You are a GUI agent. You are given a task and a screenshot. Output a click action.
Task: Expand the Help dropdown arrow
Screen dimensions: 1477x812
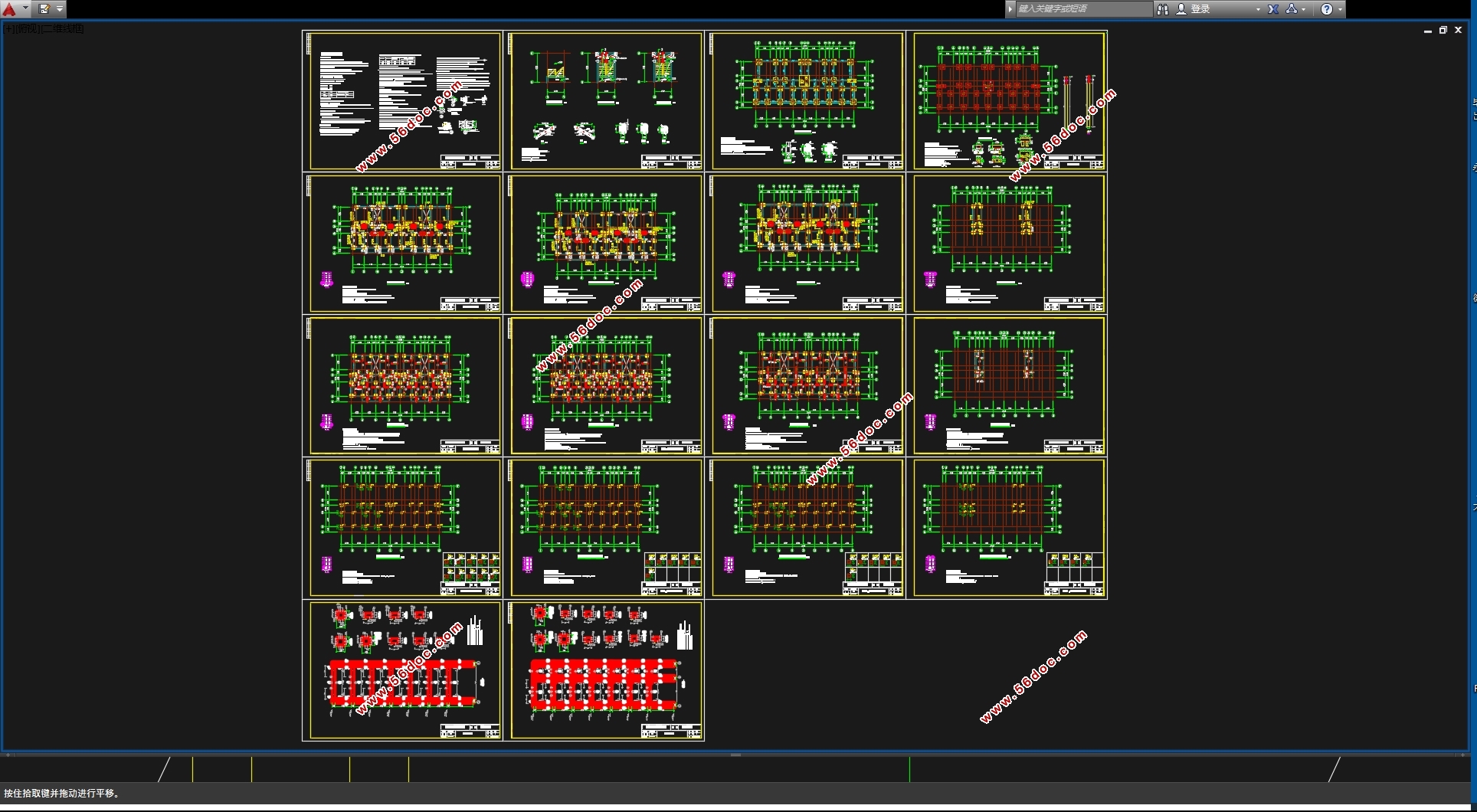click(1340, 9)
